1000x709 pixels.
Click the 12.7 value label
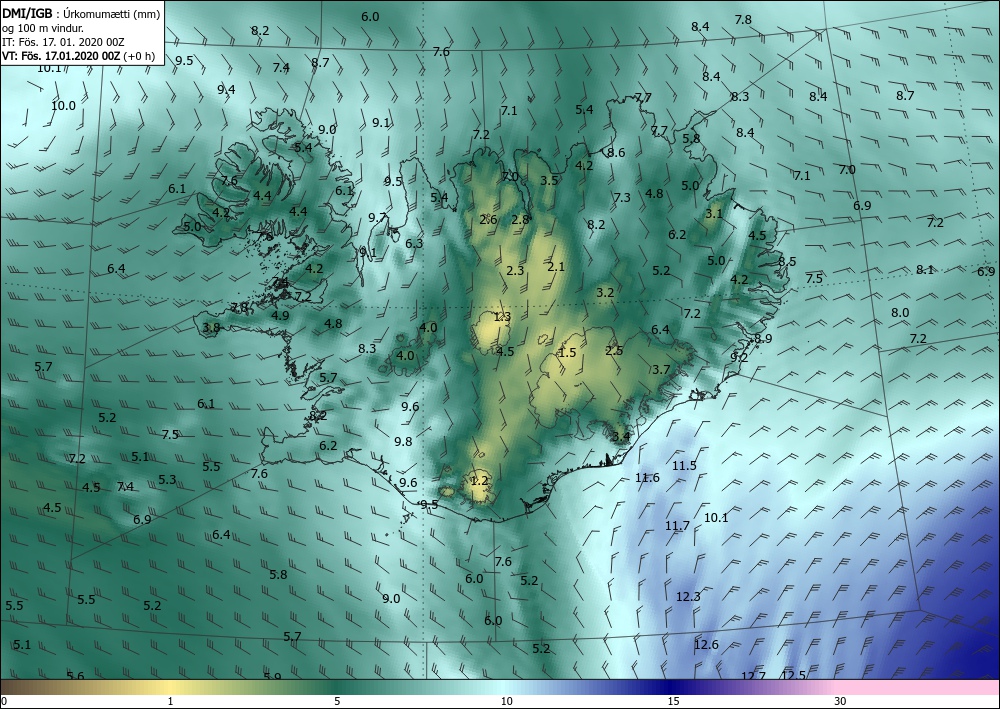coord(753,676)
